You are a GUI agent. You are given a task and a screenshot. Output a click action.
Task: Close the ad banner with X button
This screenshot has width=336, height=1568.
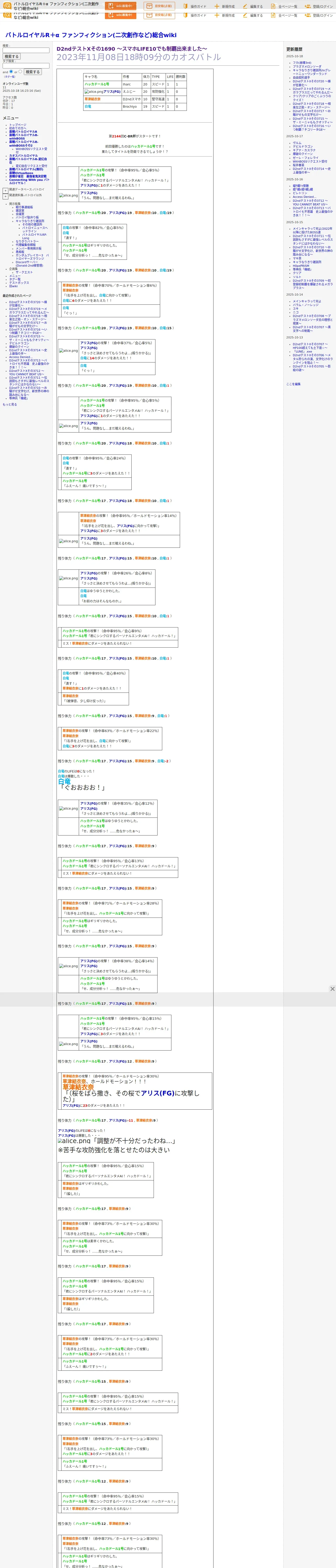point(332,989)
